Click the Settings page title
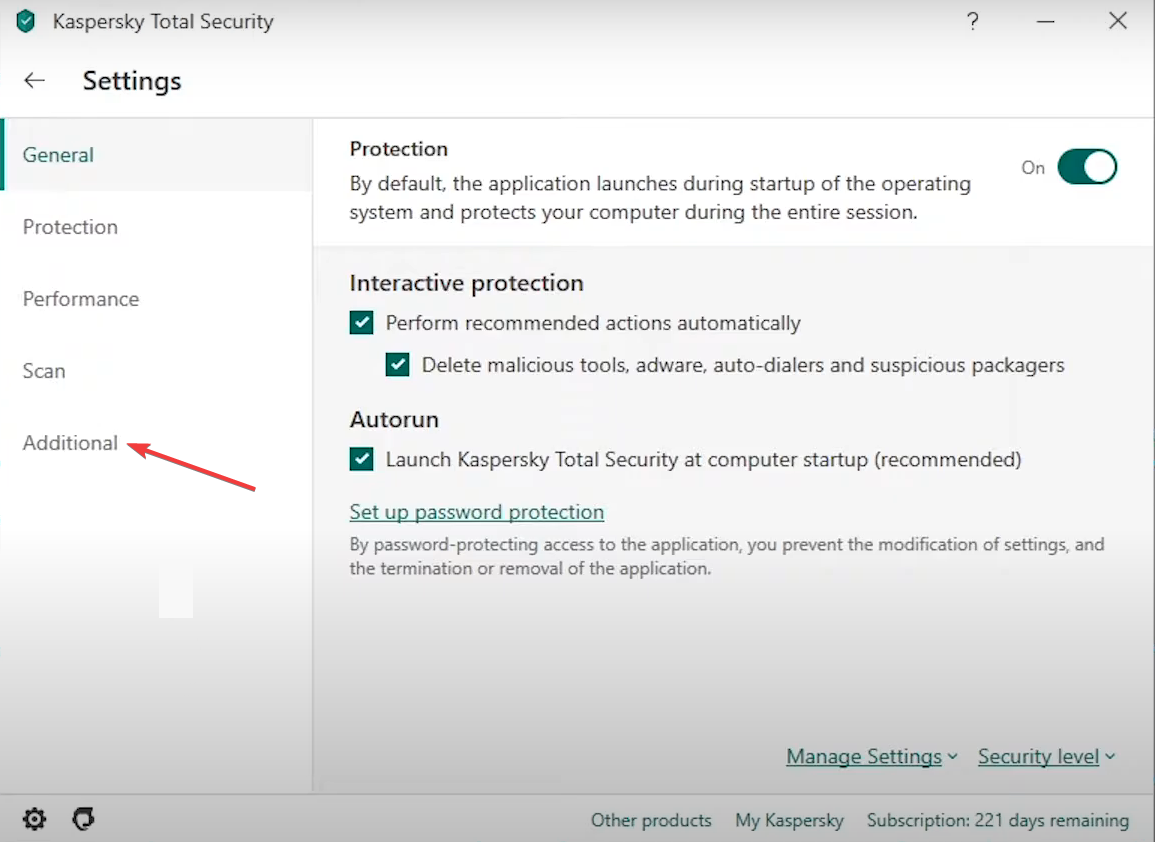This screenshot has width=1155, height=842. point(132,81)
